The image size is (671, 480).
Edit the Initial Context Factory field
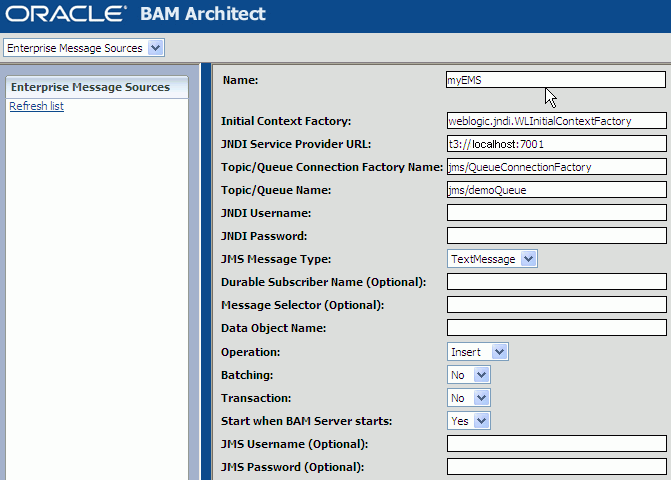[x=556, y=121]
